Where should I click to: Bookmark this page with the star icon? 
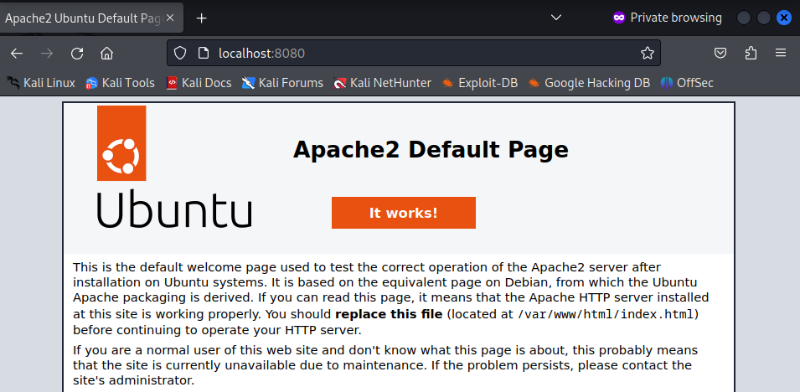[647, 53]
